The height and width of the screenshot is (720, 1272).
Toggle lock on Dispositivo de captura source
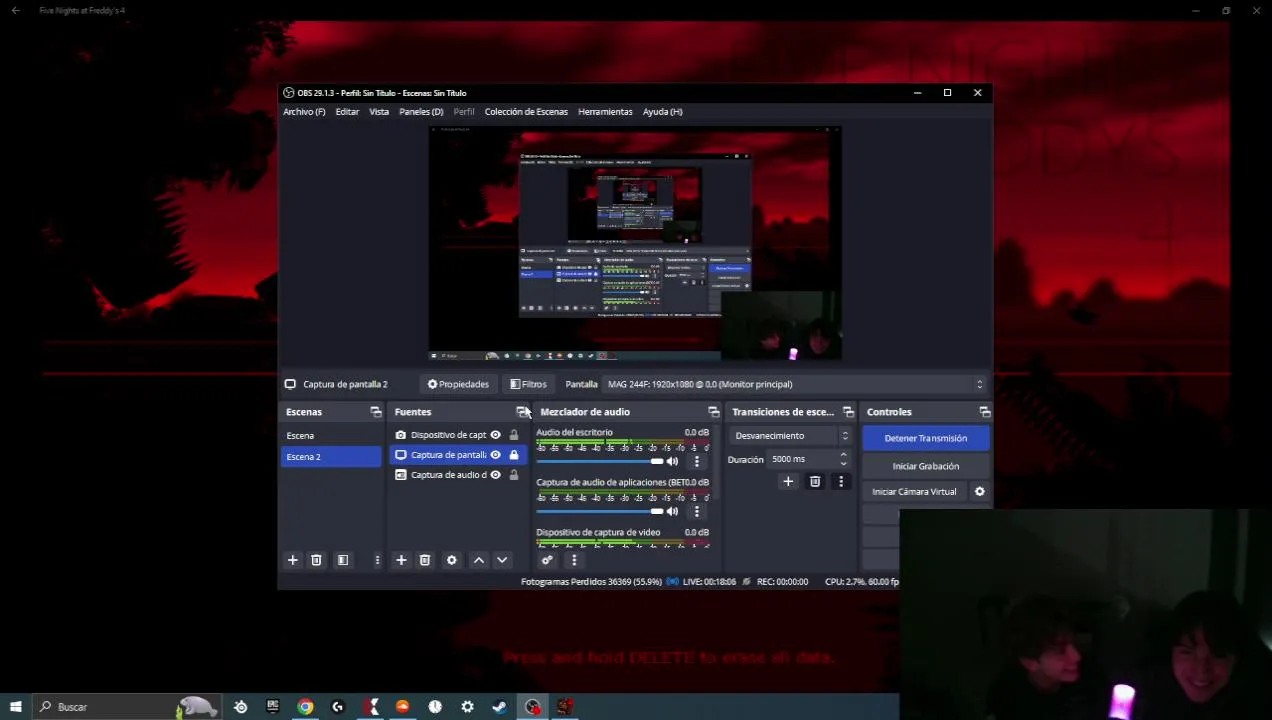[x=514, y=435]
